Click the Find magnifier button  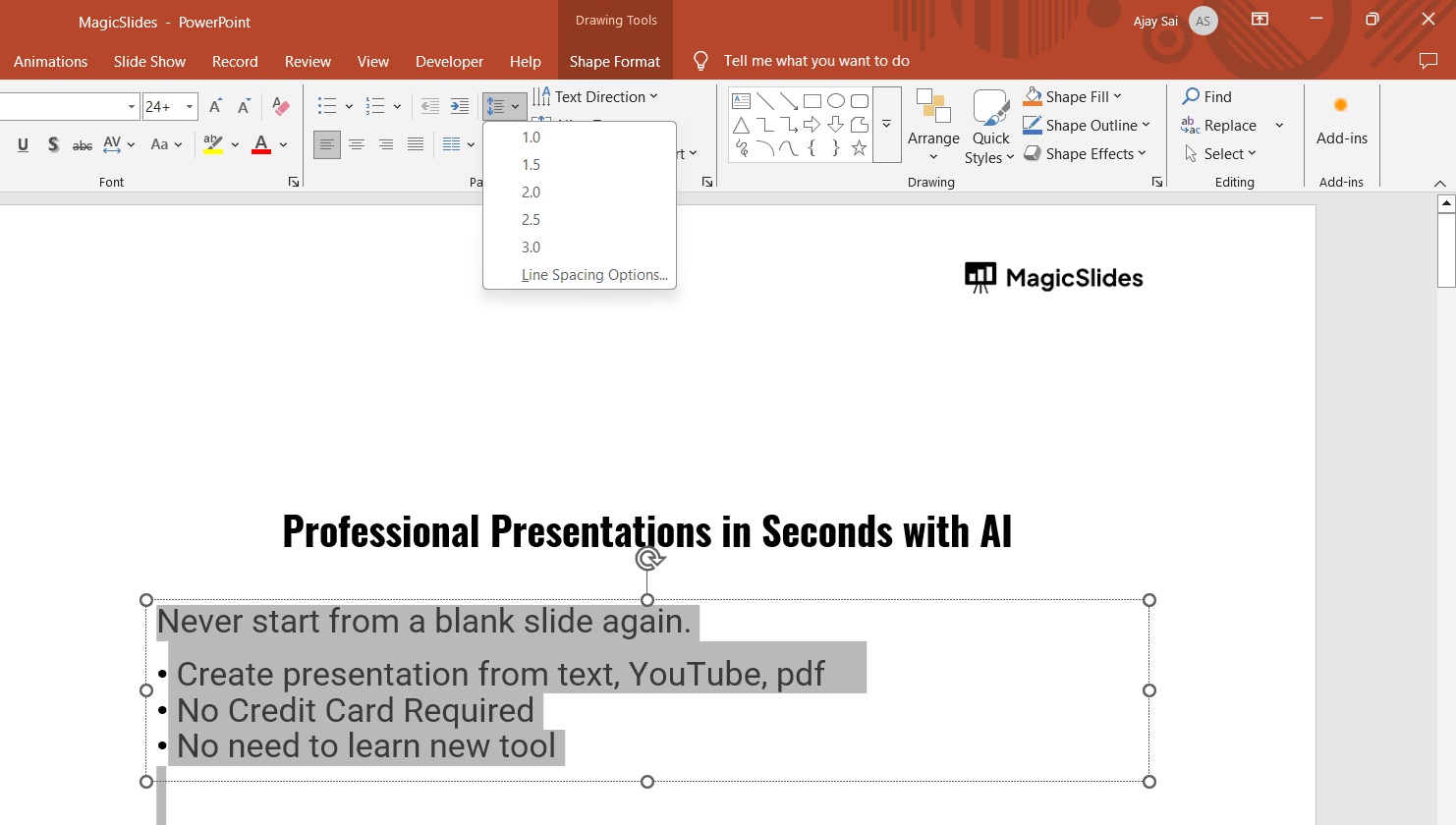[x=1206, y=96]
